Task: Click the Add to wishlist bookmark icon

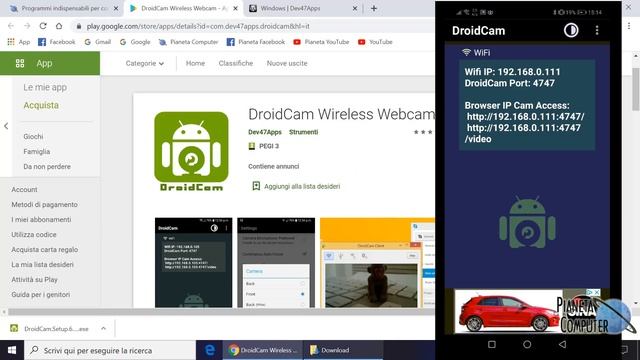Action: (256, 186)
